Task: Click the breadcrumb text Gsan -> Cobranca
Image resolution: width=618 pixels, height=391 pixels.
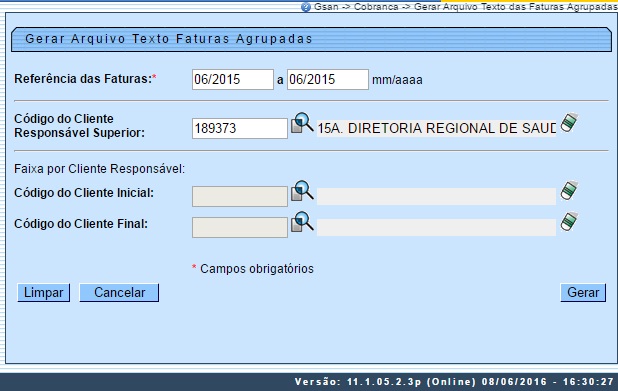Action: click(356, 7)
